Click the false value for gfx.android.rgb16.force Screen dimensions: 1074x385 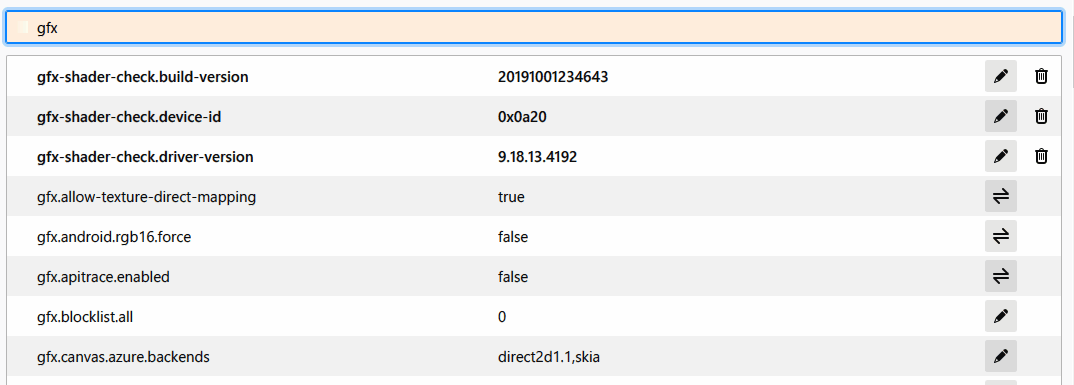click(513, 237)
